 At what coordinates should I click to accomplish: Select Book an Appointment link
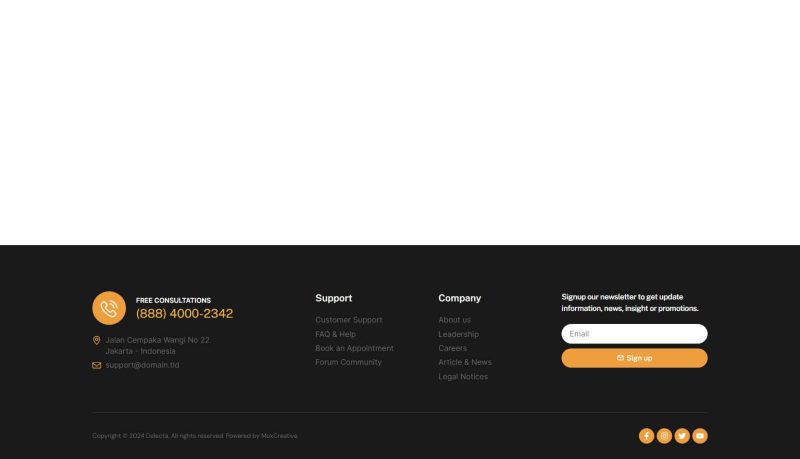(x=354, y=348)
